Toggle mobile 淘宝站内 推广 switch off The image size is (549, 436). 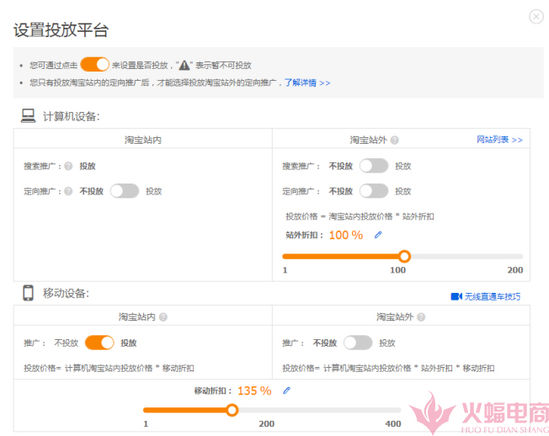coord(99,342)
